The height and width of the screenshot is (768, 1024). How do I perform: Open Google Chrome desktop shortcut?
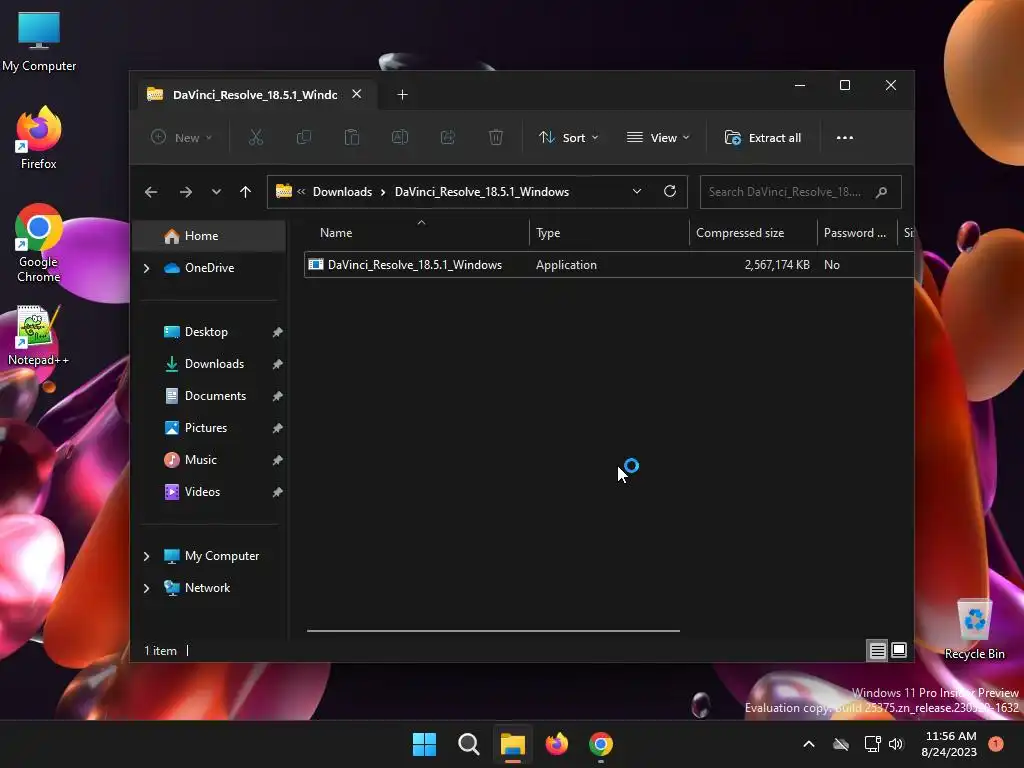pyautogui.click(x=39, y=243)
